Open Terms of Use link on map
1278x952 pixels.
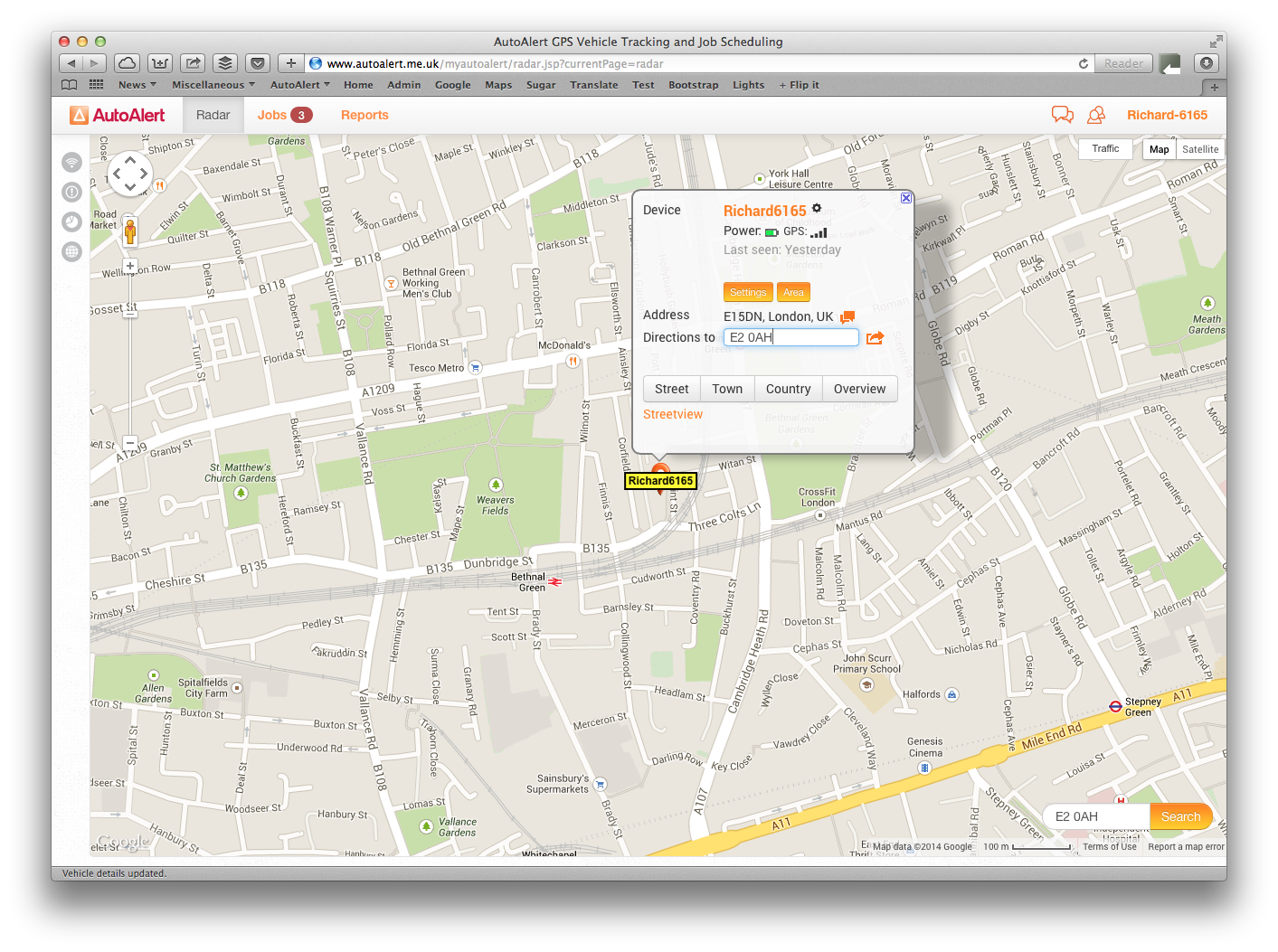point(1110,847)
